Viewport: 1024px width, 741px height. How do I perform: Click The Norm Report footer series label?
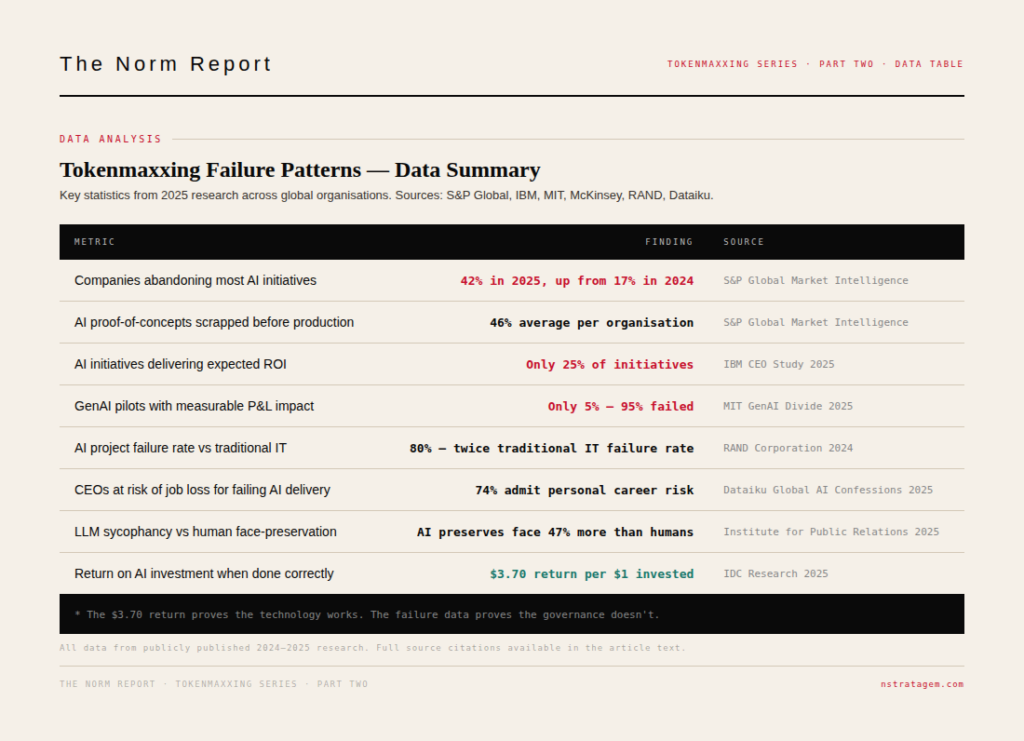tap(214, 684)
